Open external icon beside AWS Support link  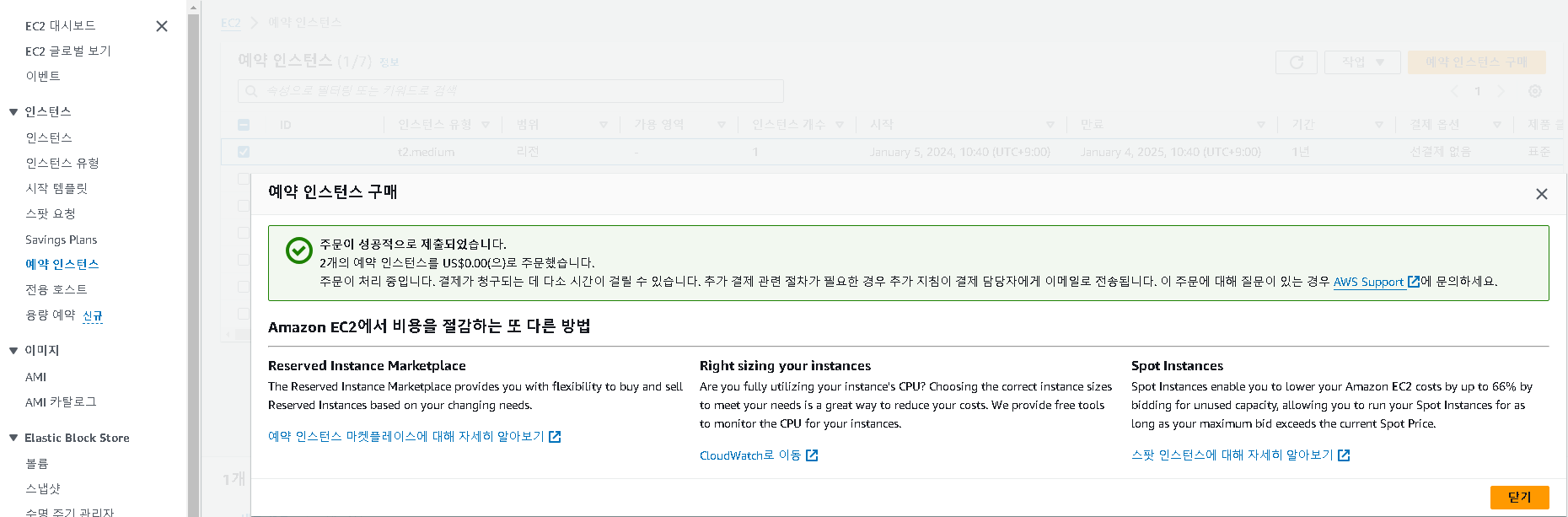[x=1414, y=282]
